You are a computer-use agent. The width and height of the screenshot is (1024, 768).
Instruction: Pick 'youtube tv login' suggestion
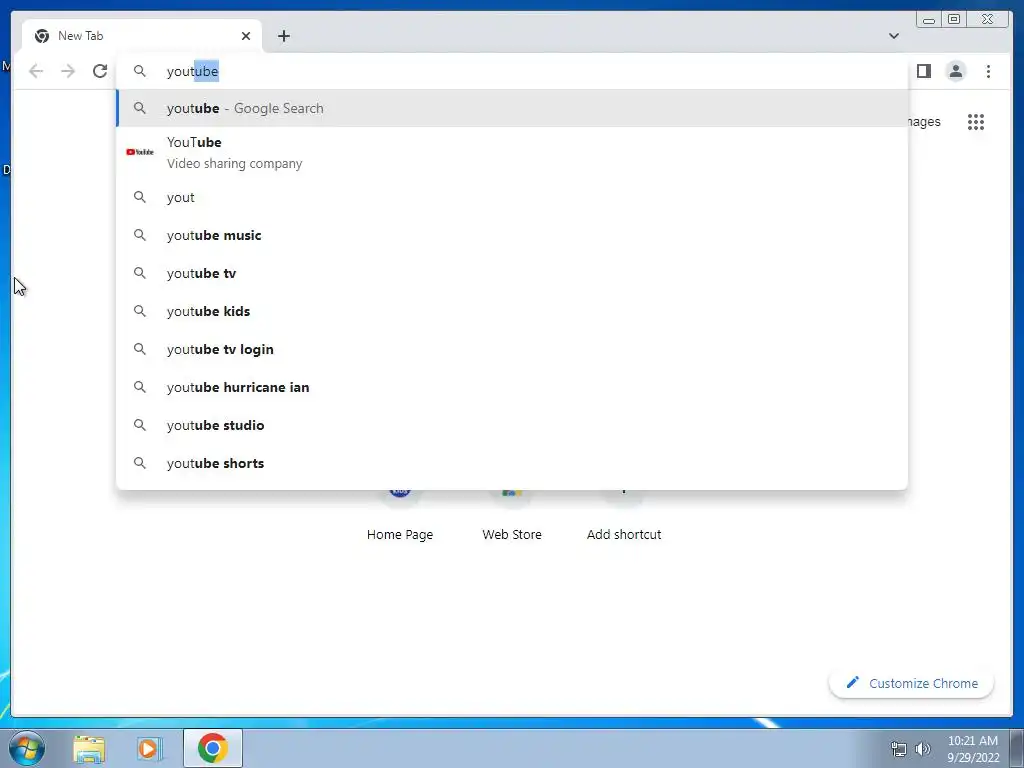pyautogui.click(x=512, y=349)
